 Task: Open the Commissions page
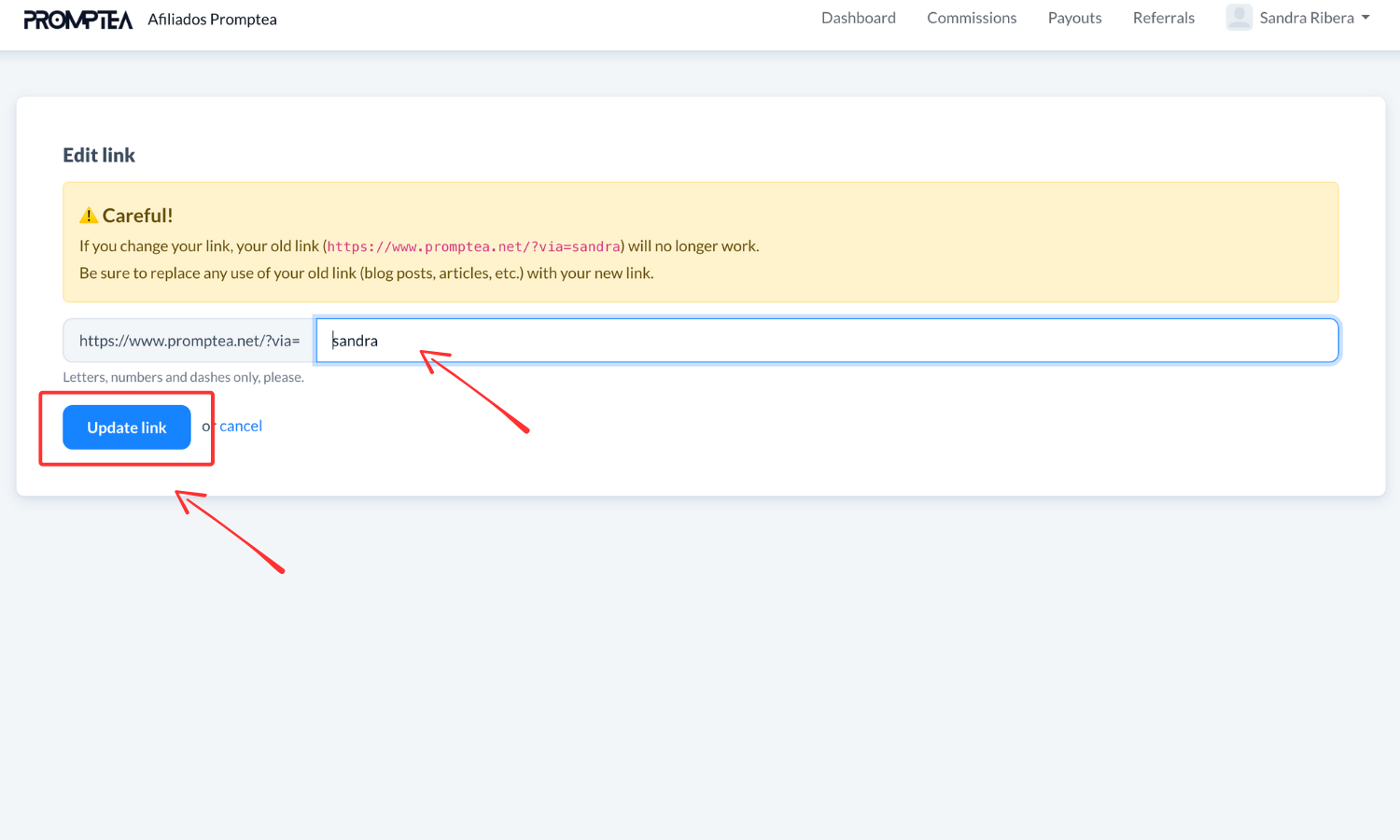[972, 18]
